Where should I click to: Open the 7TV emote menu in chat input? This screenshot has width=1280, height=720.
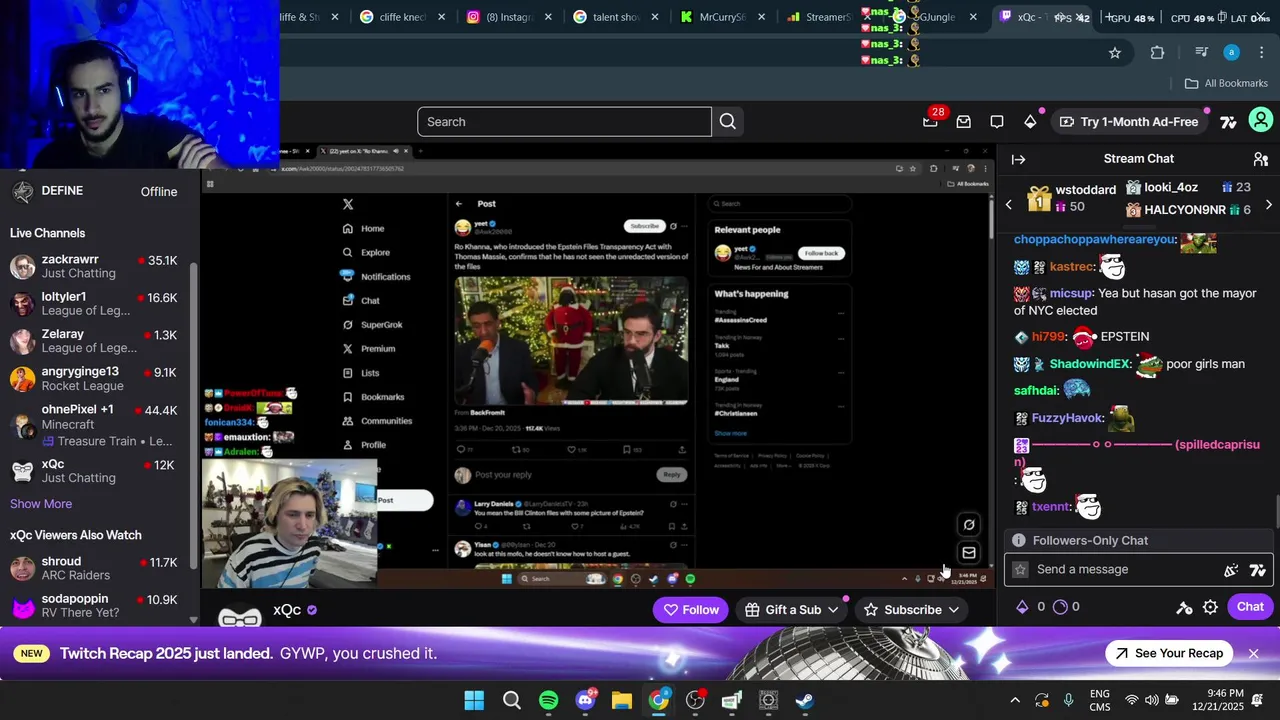click(1257, 570)
